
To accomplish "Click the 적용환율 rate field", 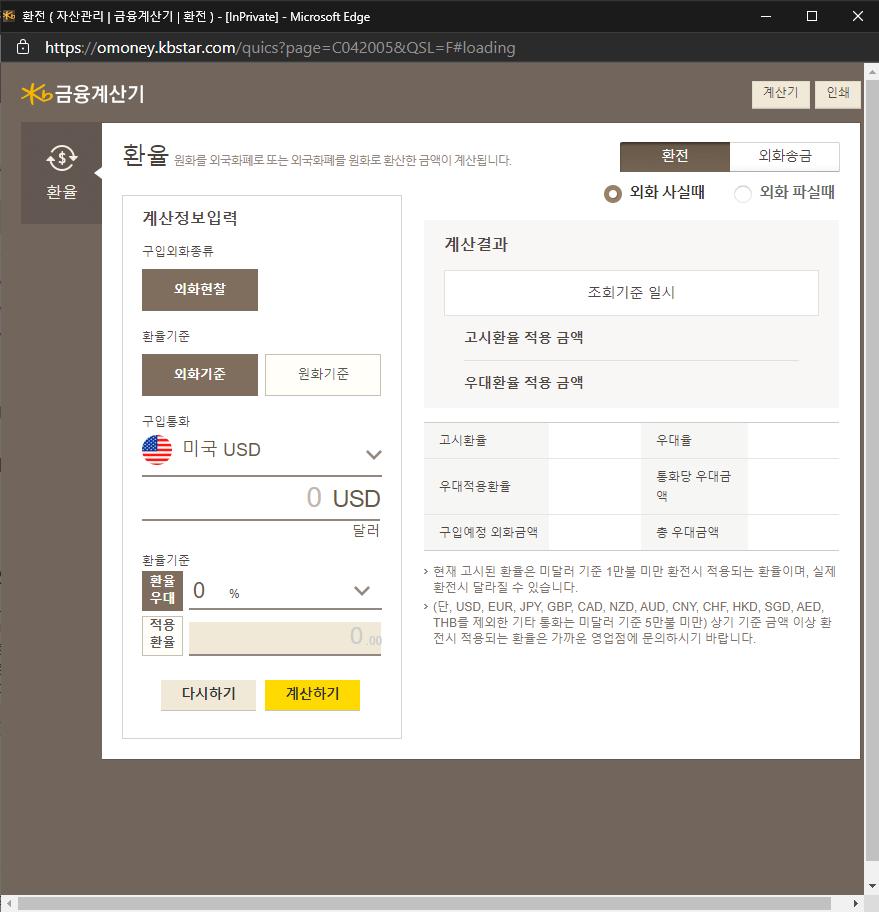I will [x=285, y=638].
